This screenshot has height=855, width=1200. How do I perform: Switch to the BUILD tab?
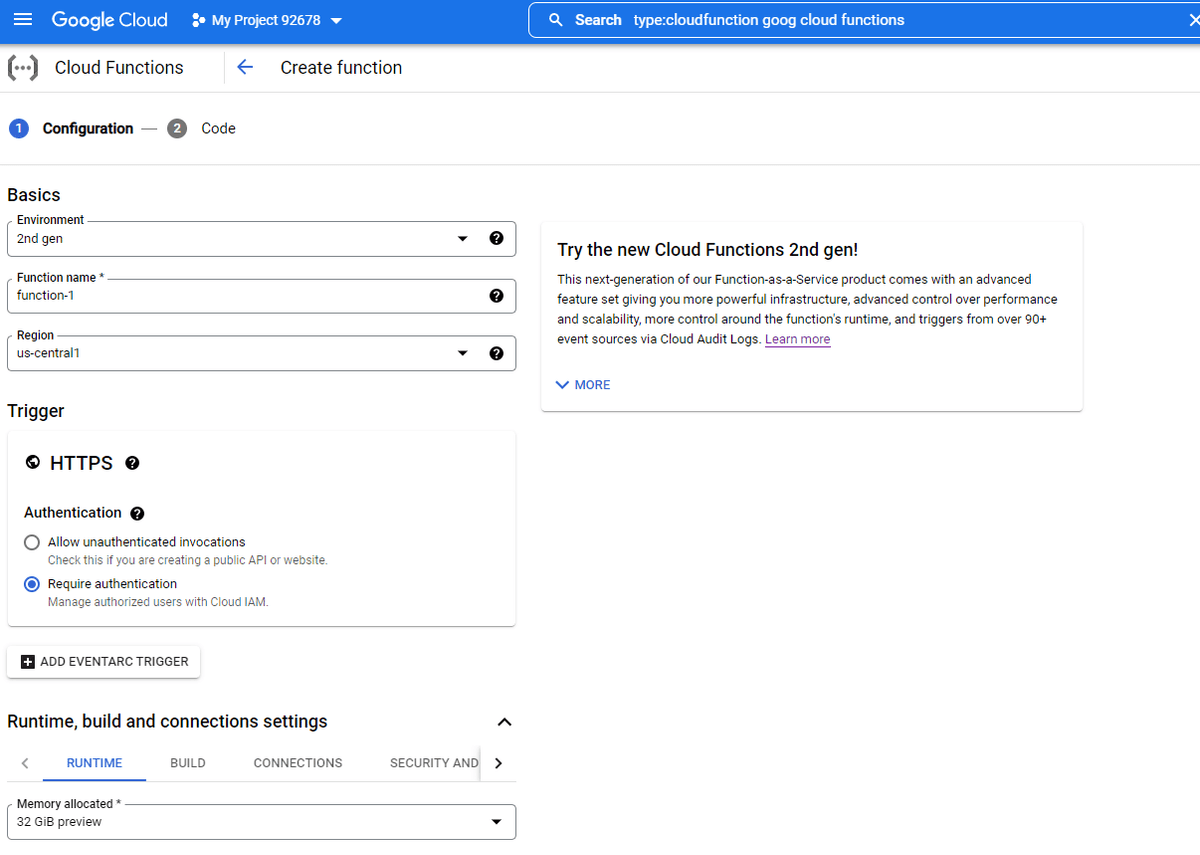pos(188,763)
